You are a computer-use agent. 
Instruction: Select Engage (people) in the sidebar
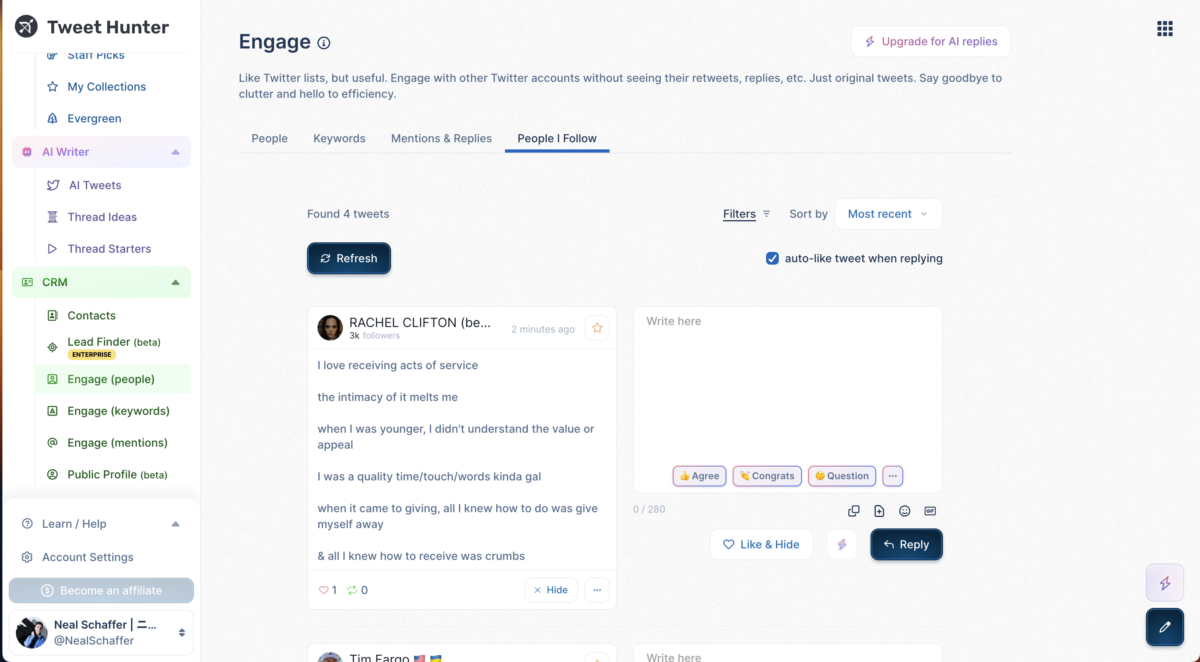click(114, 379)
